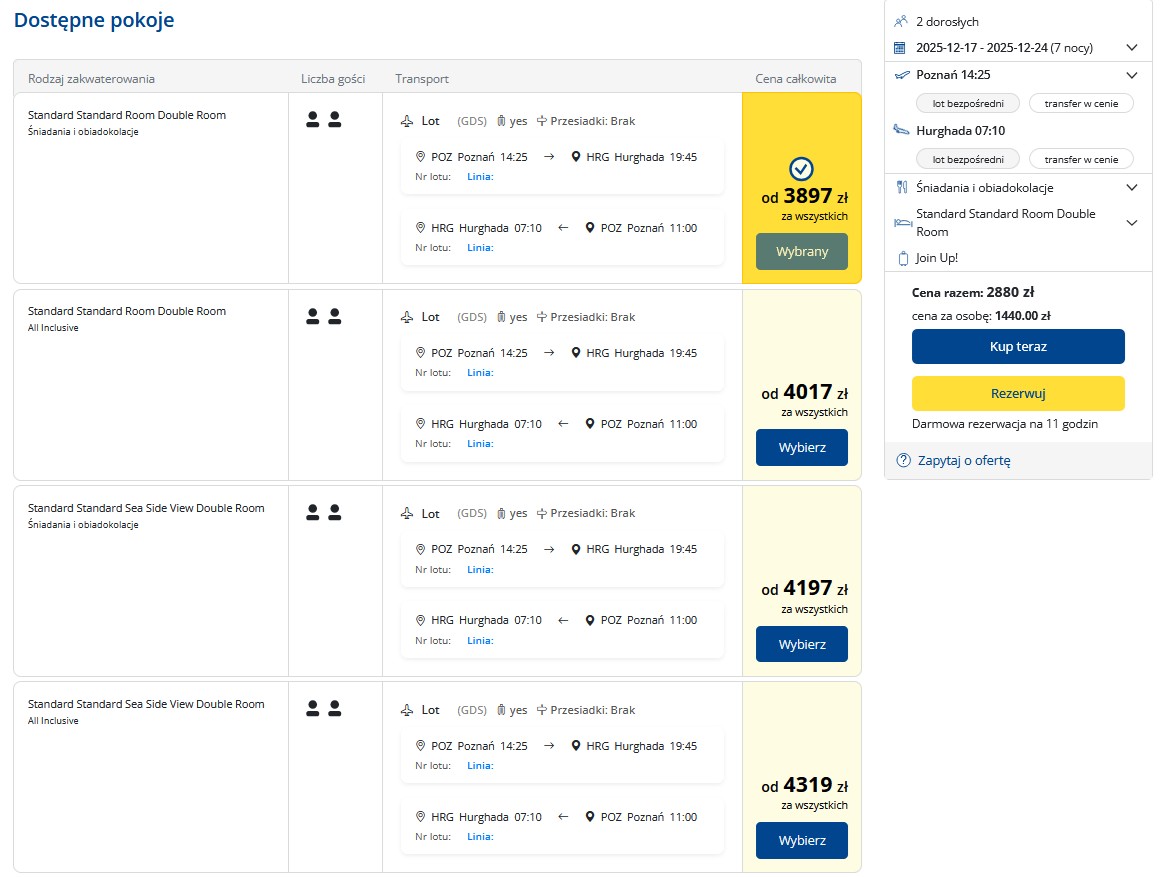The image size is (1165, 877).
Task: Toggle the 'lot bezpośredni' chip under Poznań 14:25
Action: tap(967, 103)
